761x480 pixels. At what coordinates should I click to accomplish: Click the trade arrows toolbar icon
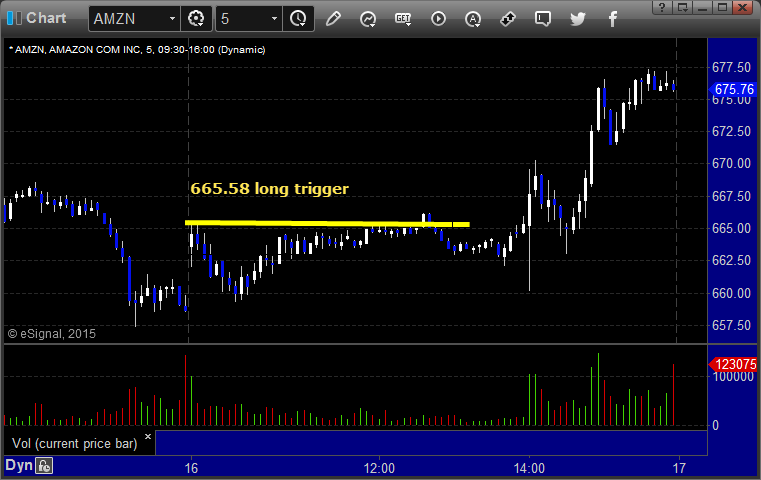pyautogui.click(x=508, y=19)
